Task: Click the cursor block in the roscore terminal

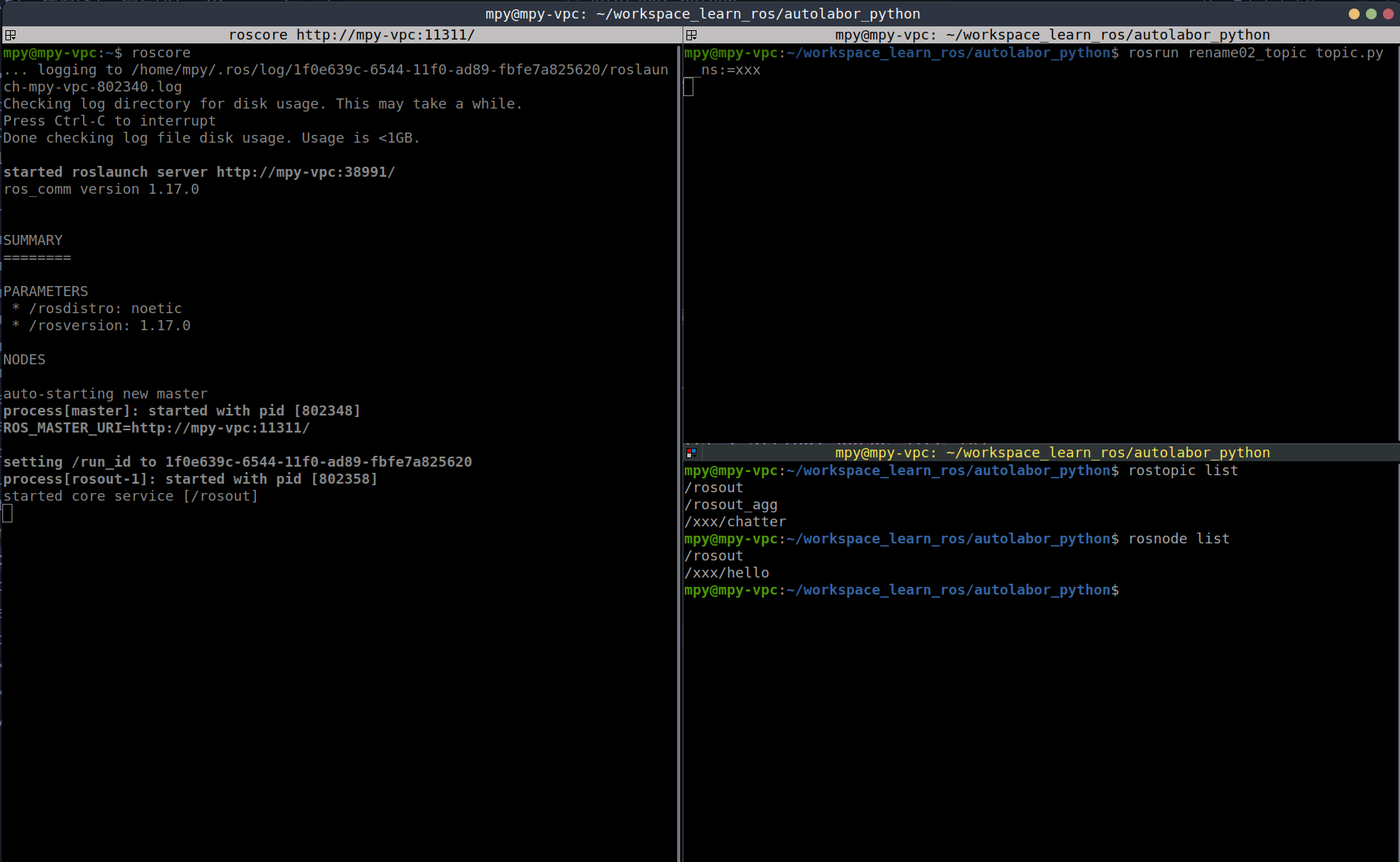Action: pos(8,513)
